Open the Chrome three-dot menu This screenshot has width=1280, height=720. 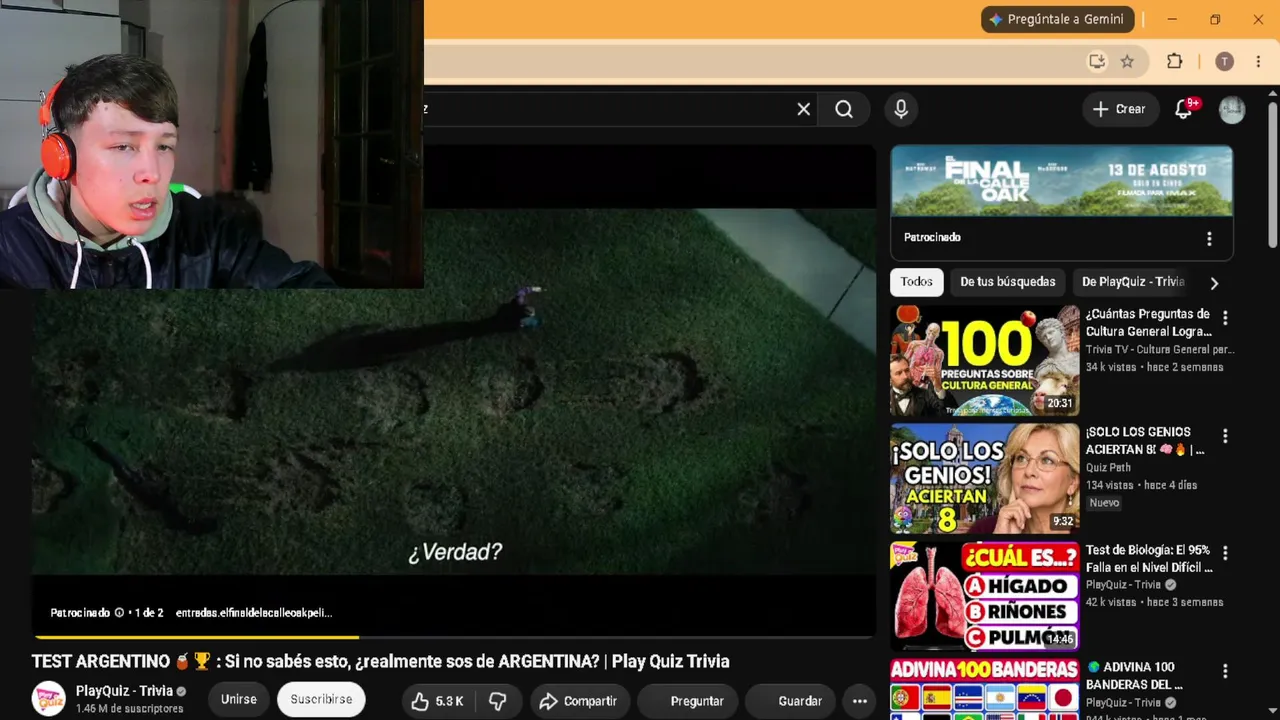click(x=1258, y=62)
